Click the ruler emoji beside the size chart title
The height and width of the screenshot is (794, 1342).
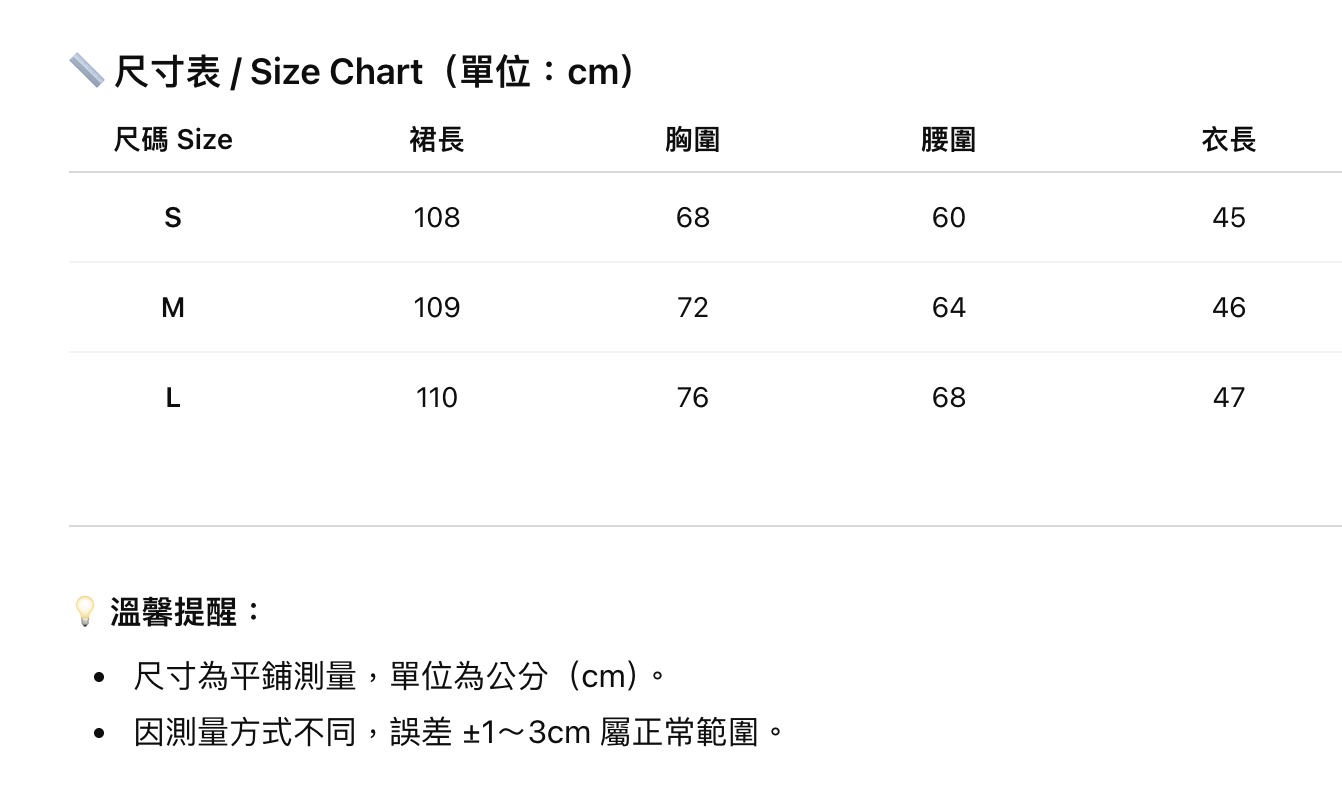pos(86,72)
